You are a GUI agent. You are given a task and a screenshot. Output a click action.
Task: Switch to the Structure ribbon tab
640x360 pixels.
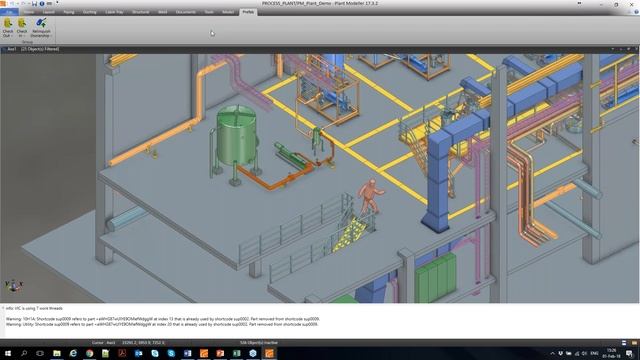pos(140,12)
